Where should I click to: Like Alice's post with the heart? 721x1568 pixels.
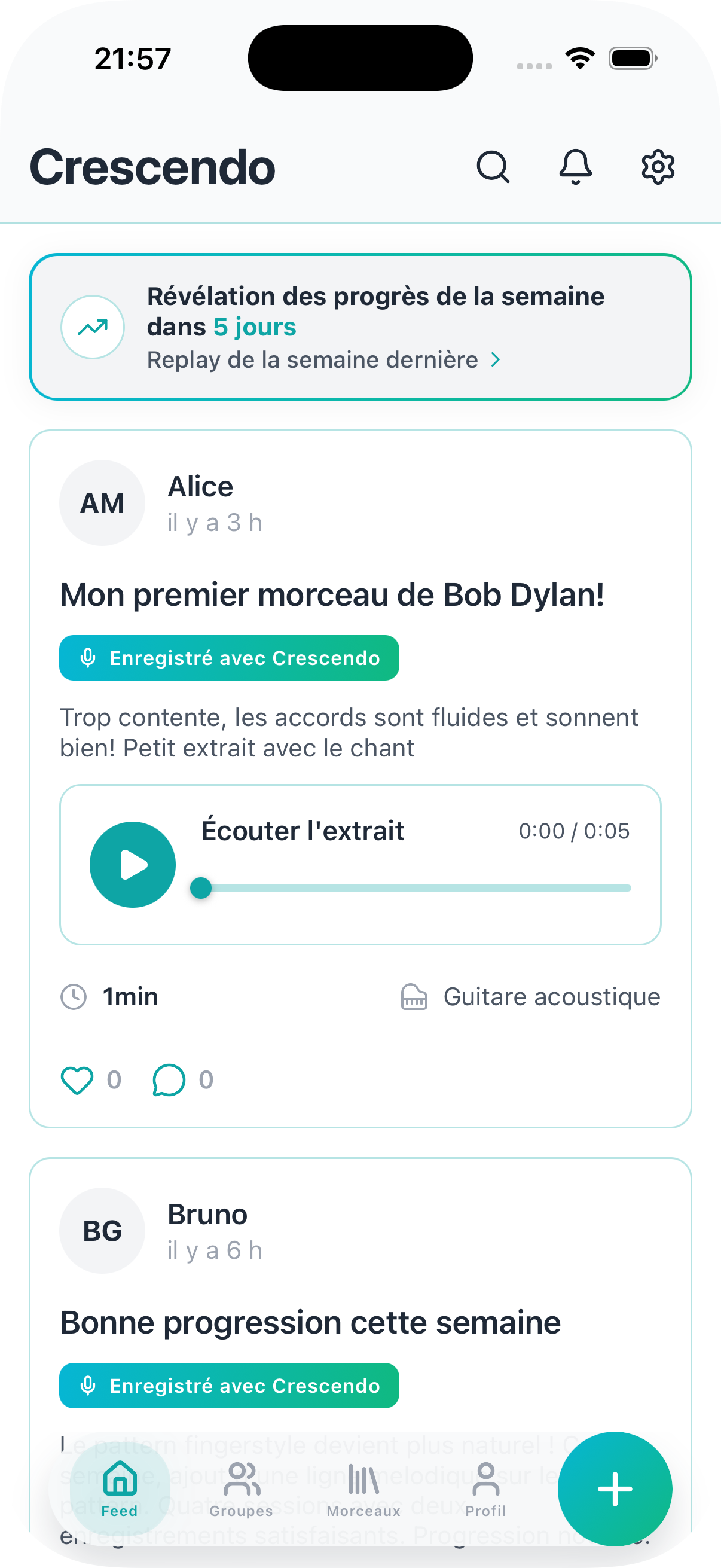click(77, 1081)
